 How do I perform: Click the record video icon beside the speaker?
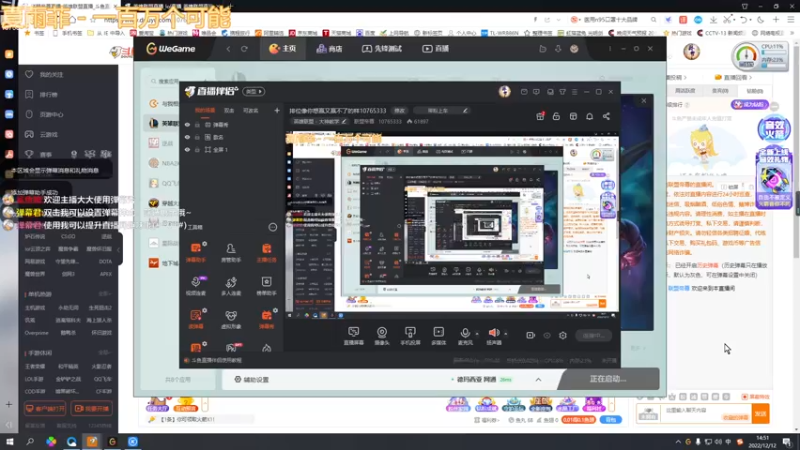[531, 335]
